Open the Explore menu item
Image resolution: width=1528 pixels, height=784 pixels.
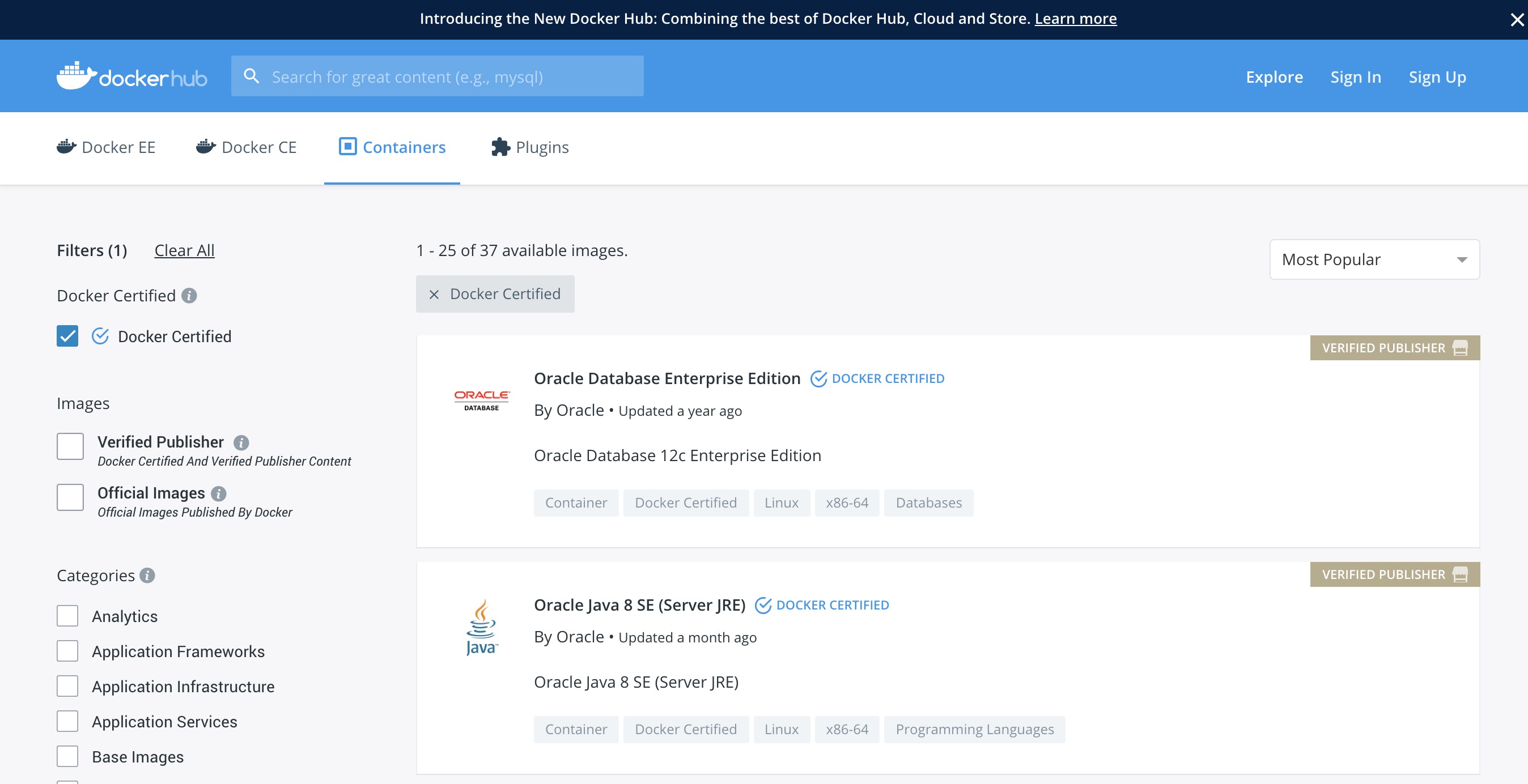point(1274,76)
